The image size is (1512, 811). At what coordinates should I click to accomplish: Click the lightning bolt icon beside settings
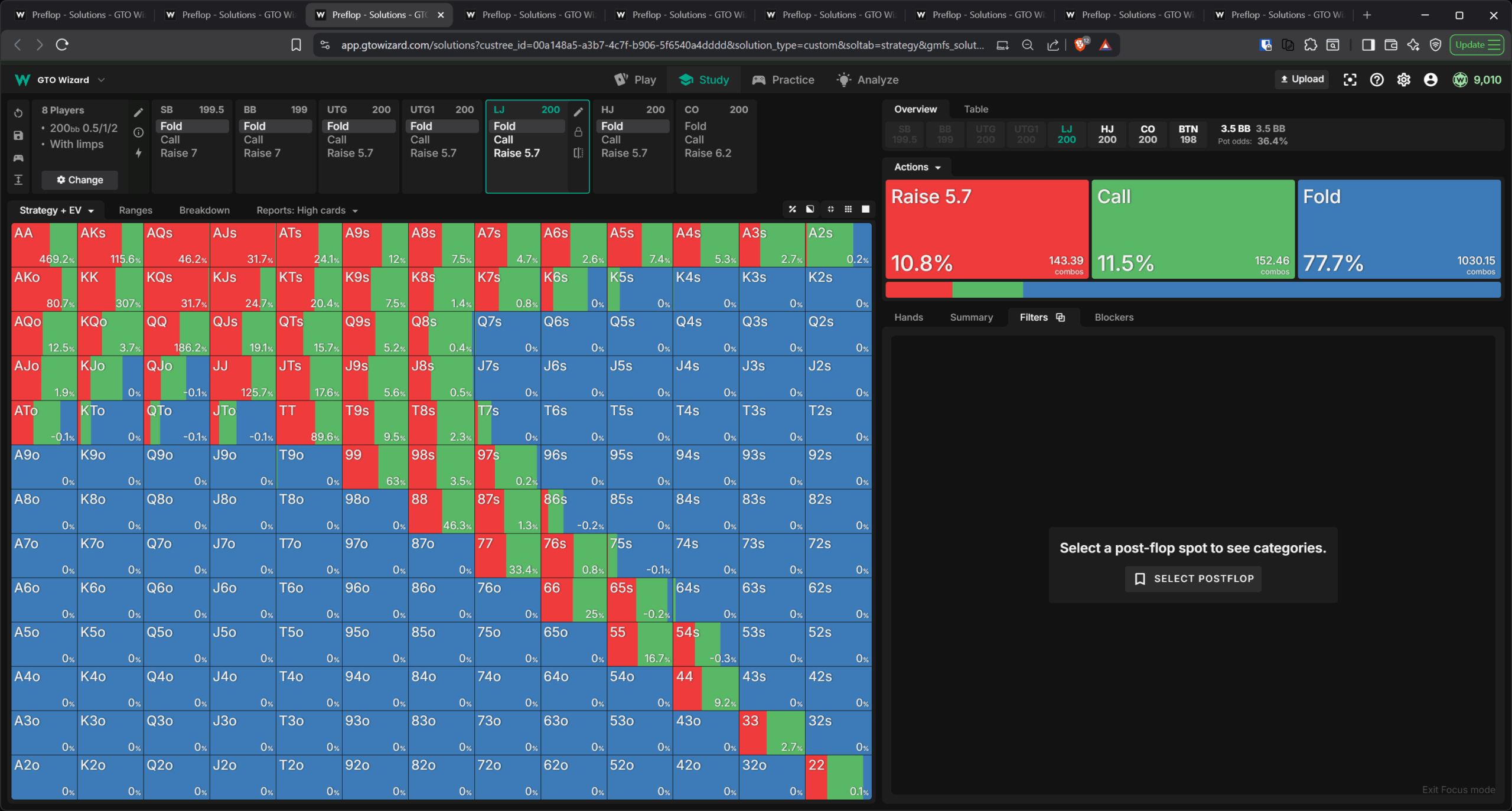pyautogui.click(x=138, y=153)
